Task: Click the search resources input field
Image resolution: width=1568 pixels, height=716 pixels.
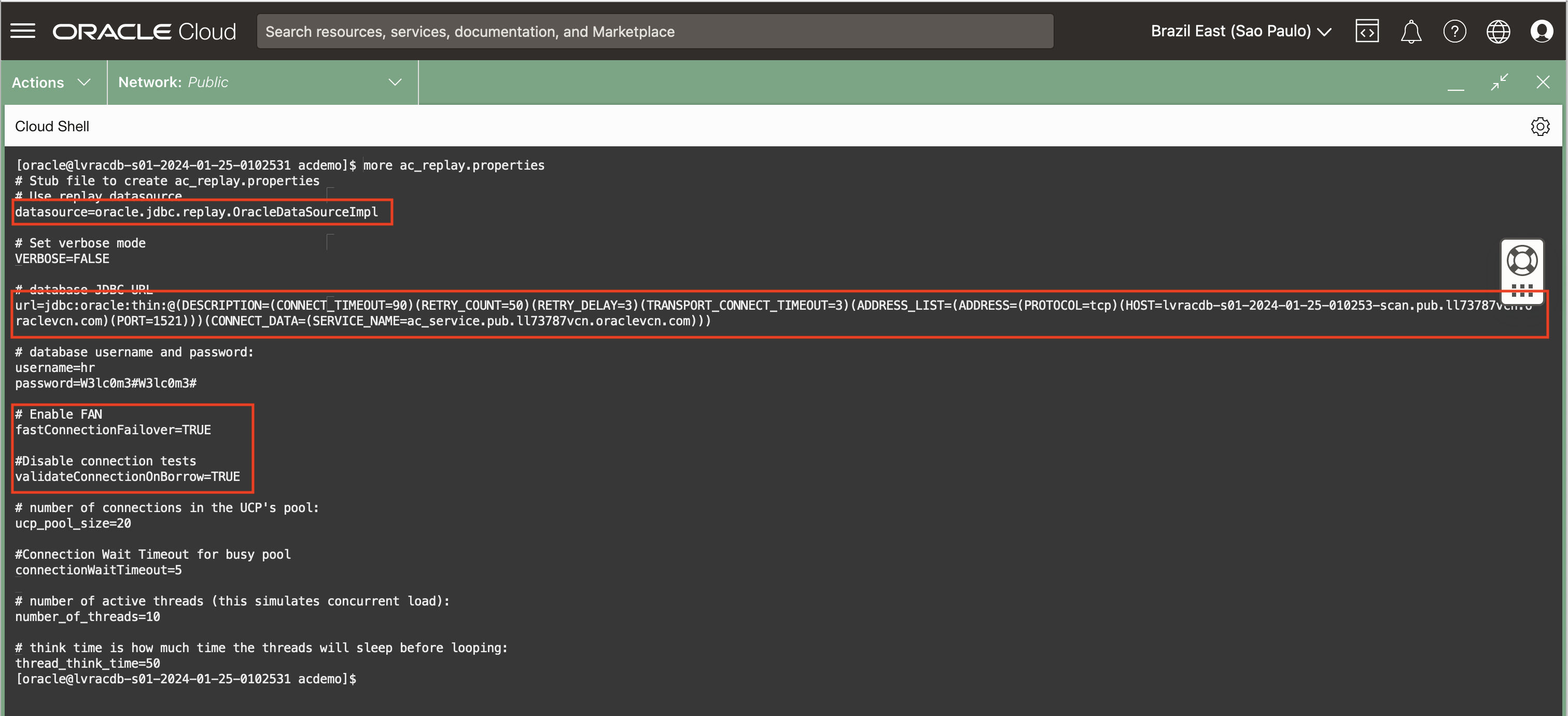Action: pyautogui.click(x=654, y=32)
